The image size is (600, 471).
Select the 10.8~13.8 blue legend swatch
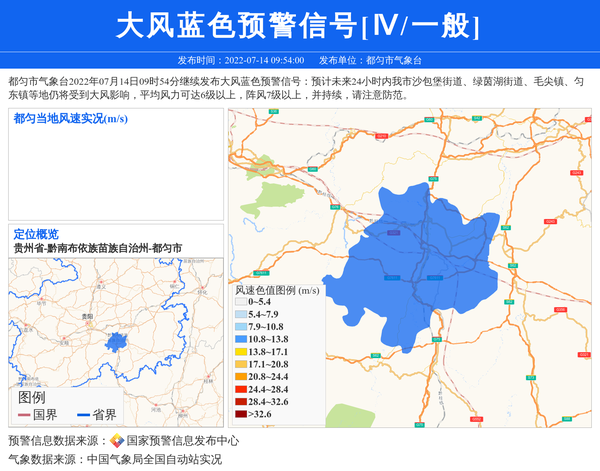point(240,340)
